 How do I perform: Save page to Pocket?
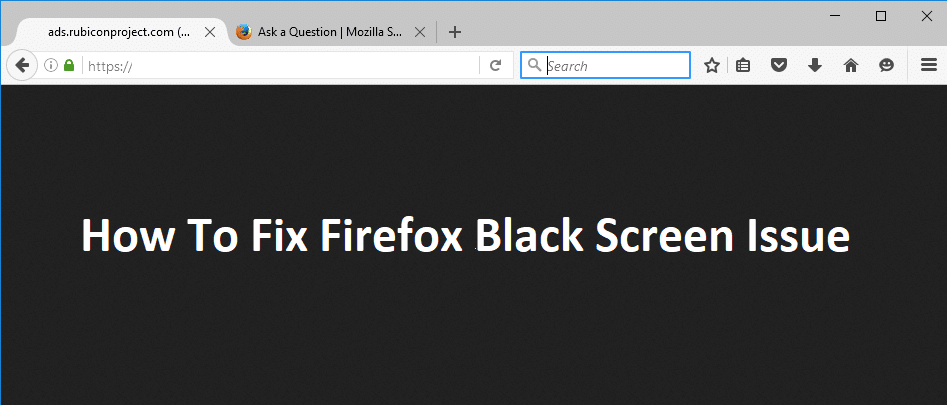tap(779, 66)
